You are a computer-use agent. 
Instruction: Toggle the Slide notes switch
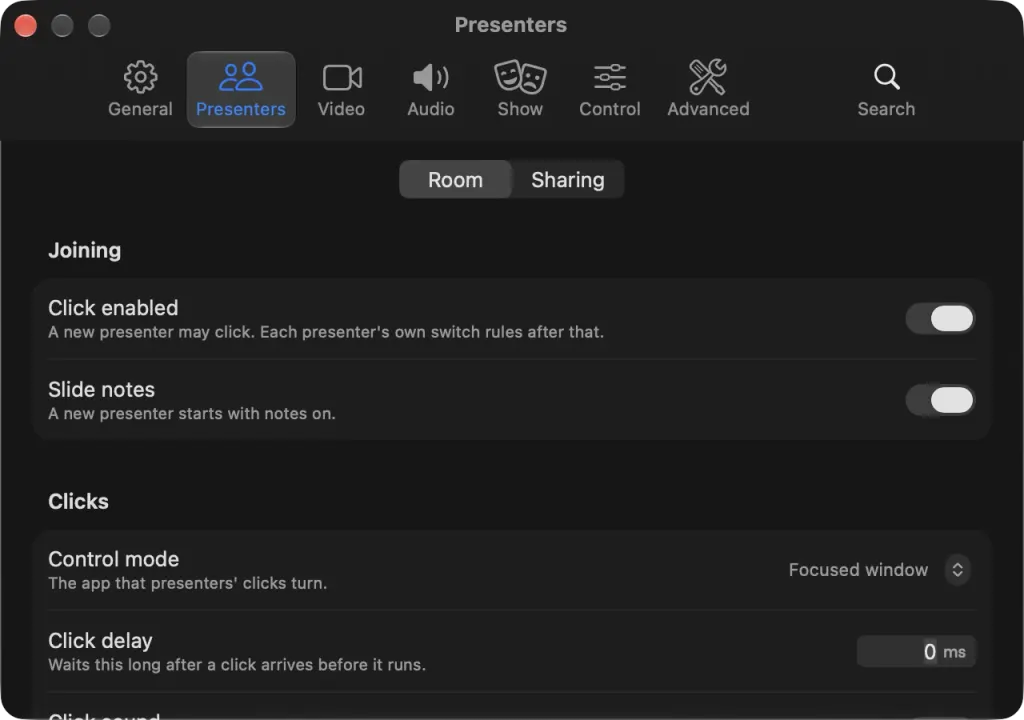point(940,400)
